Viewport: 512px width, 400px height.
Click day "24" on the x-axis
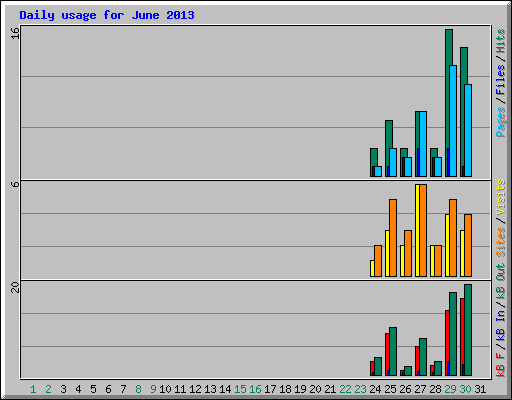(x=375, y=389)
